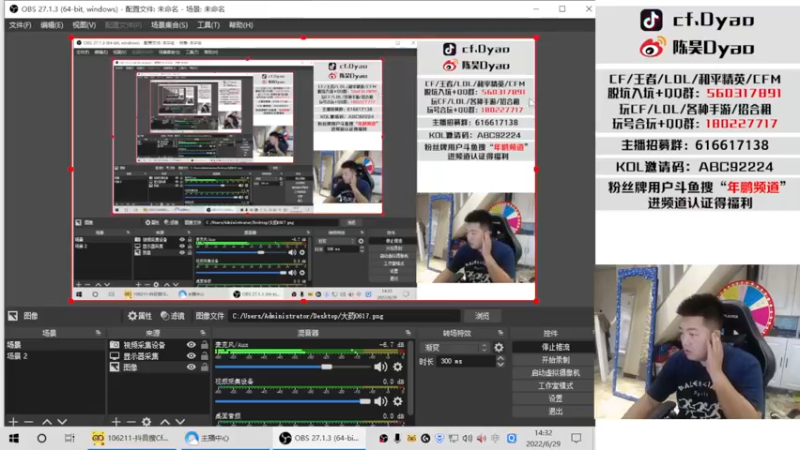Pop out the 混音器 dock panel

click(408, 333)
